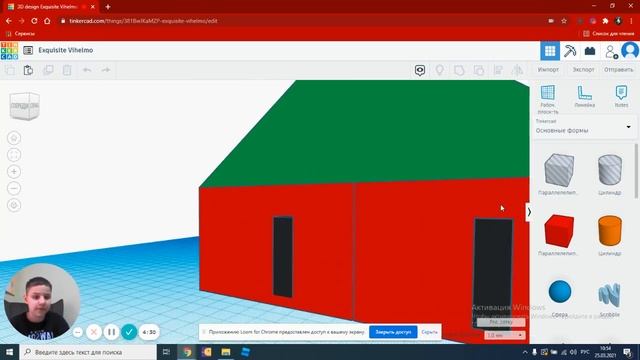The width and height of the screenshot is (640, 360).
Task: Finish the Loom recording with the checkmark
Action: tap(129, 332)
